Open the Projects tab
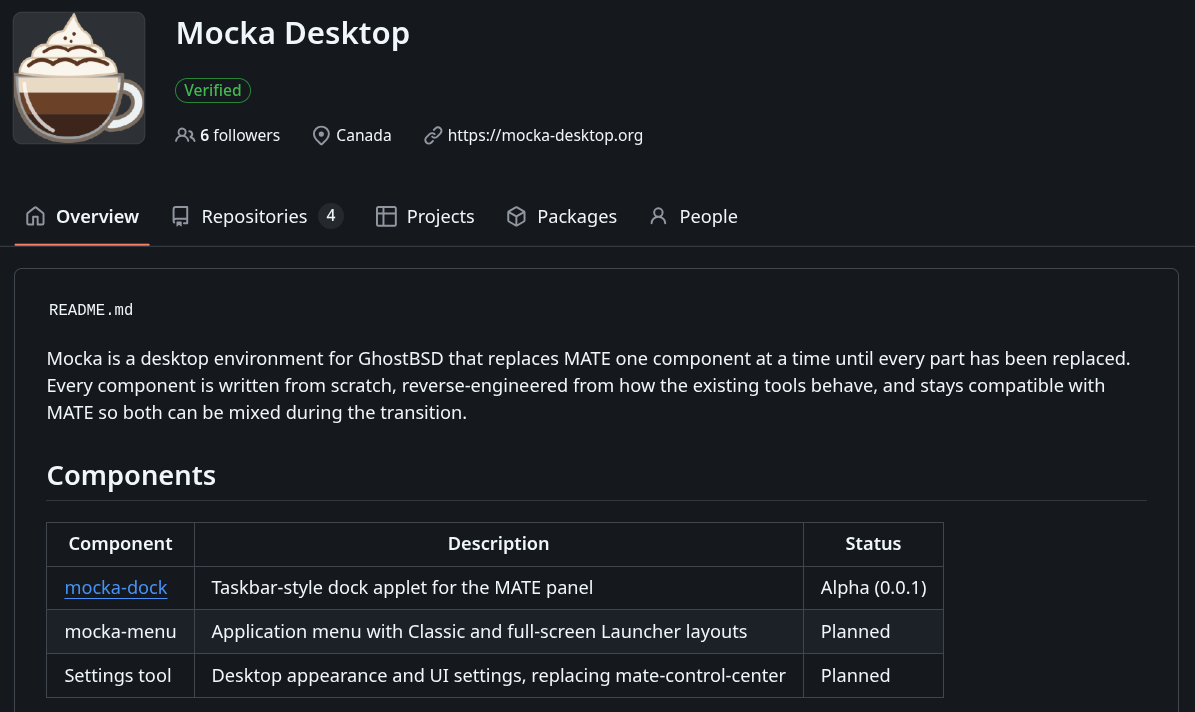1195x712 pixels. click(x=425, y=216)
